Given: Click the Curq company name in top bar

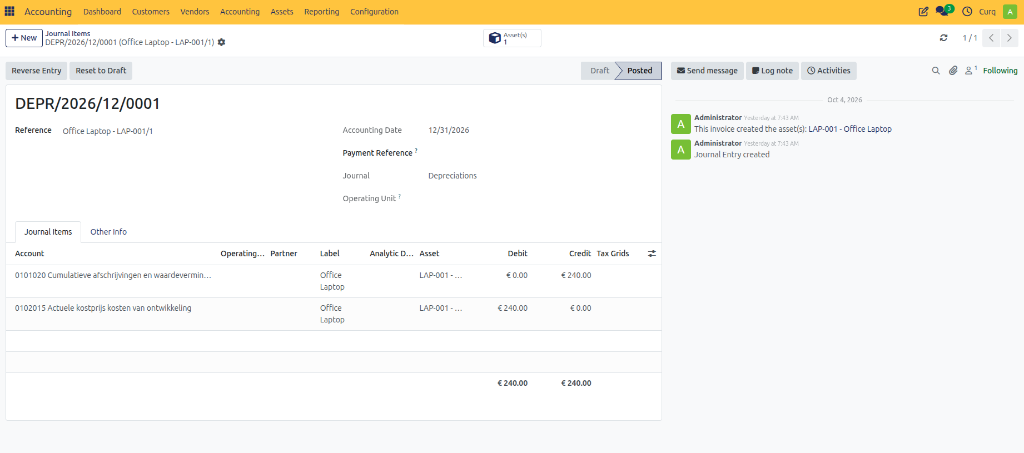Looking at the screenshot, I should point(987,12).
